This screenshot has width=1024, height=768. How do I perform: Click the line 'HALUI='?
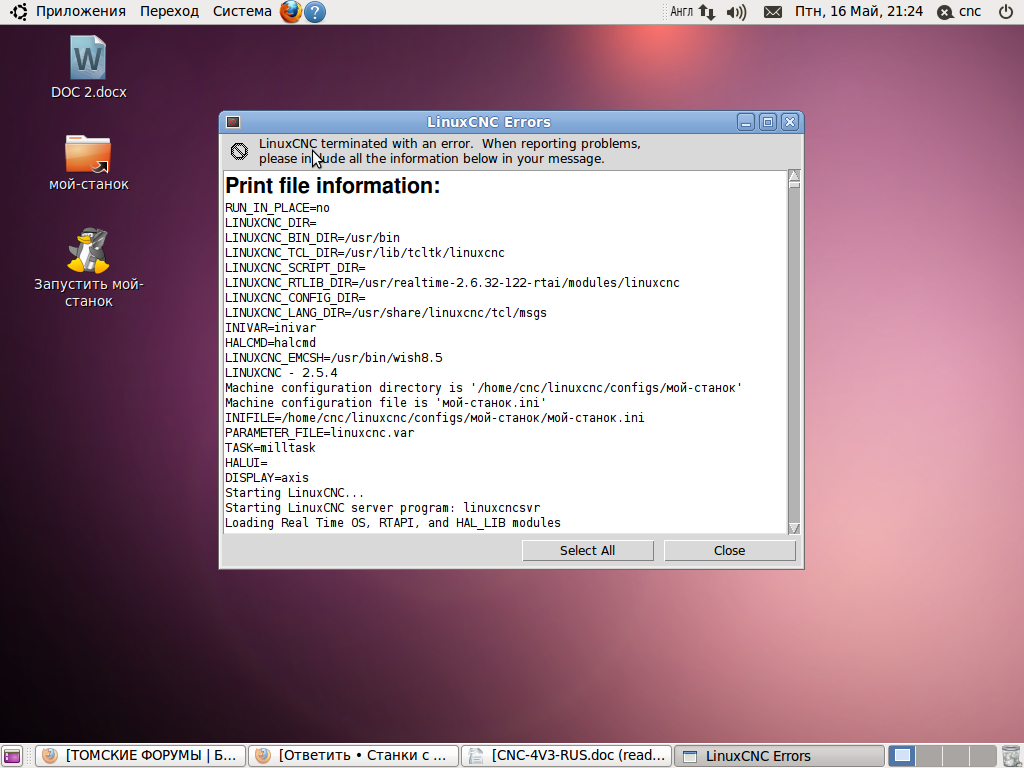pos(246,463)
